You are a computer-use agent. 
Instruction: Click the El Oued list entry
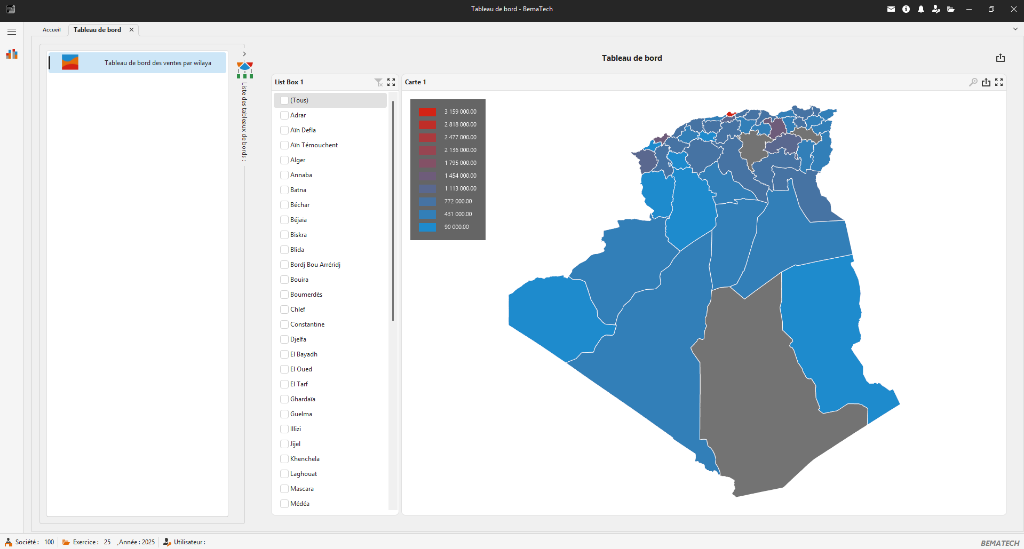click(301, 369)
